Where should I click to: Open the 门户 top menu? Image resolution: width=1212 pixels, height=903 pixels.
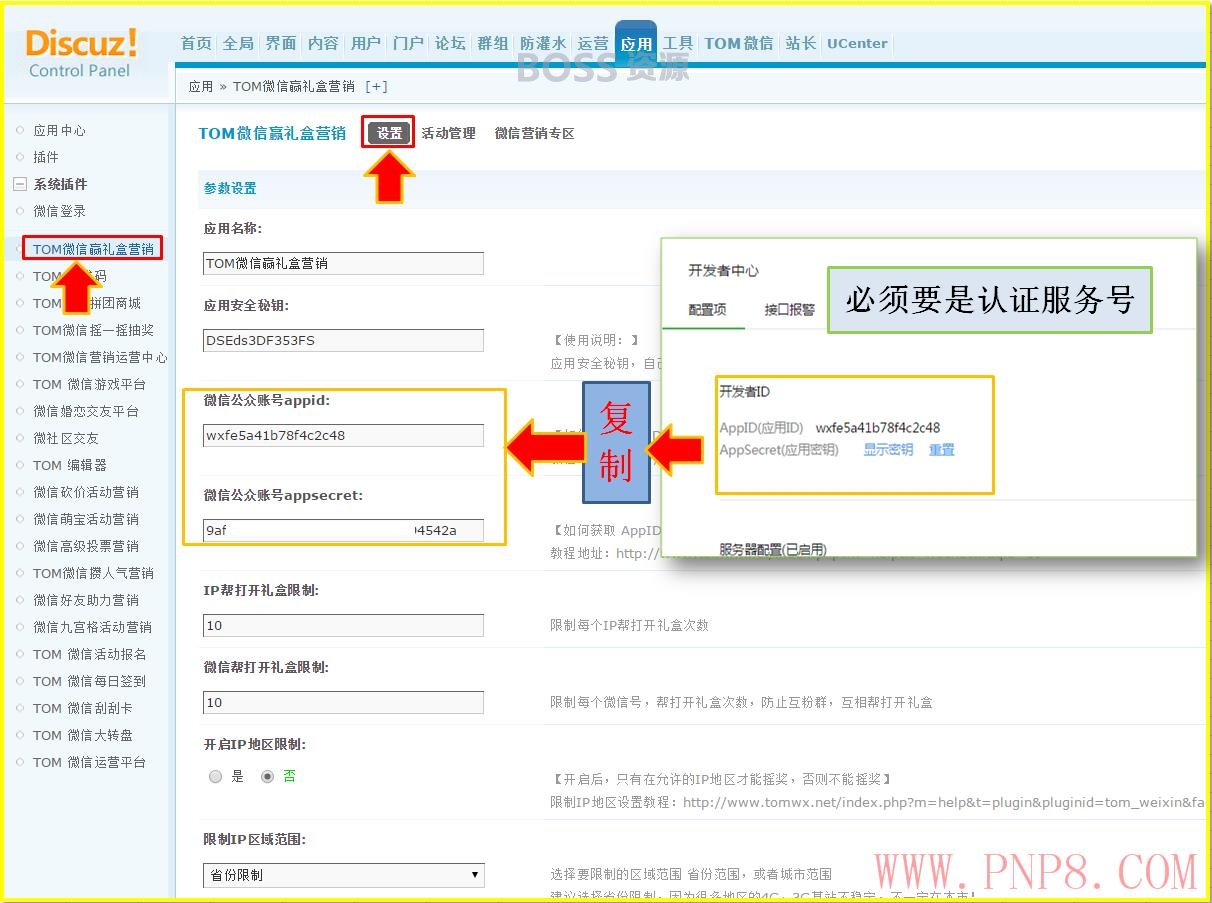[408, 43]
